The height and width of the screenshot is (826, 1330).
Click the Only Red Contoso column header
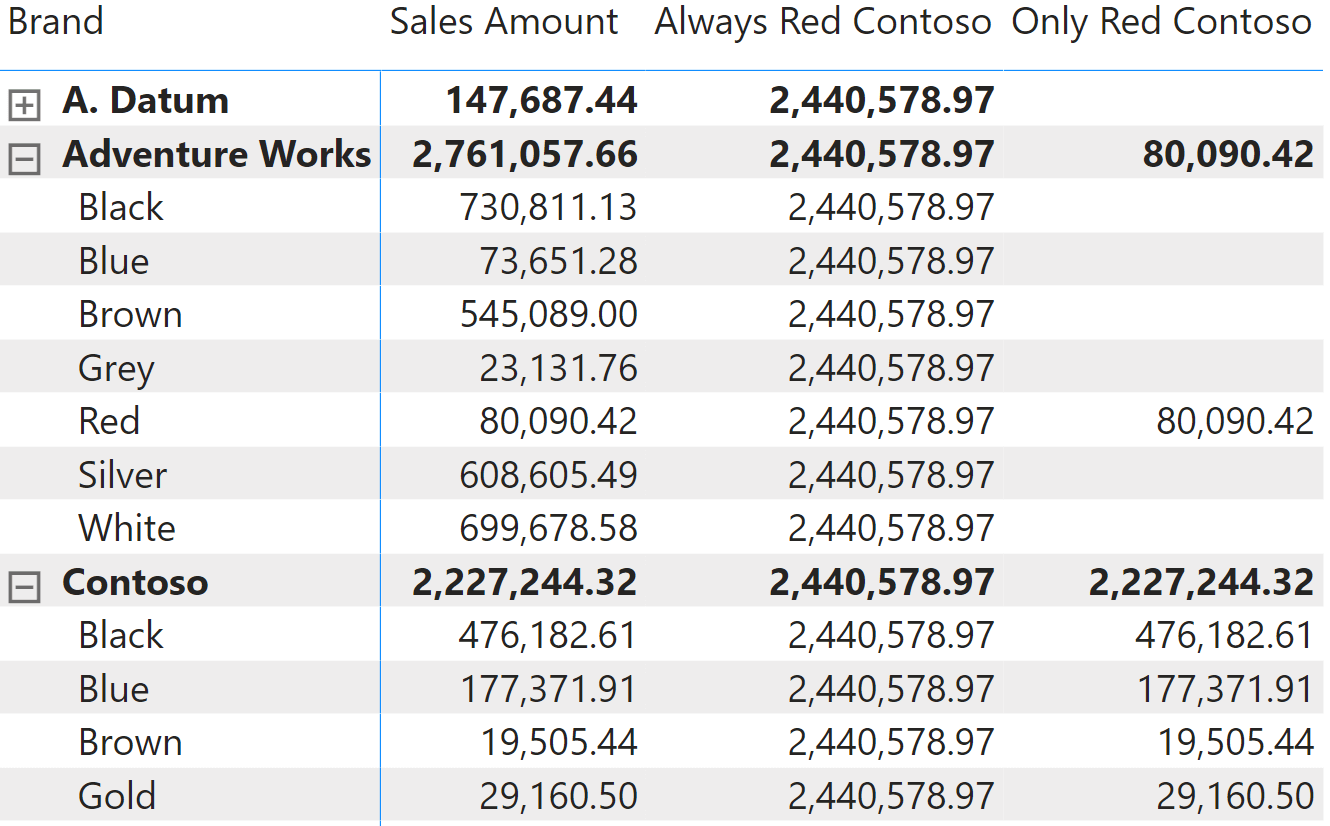1162,22
